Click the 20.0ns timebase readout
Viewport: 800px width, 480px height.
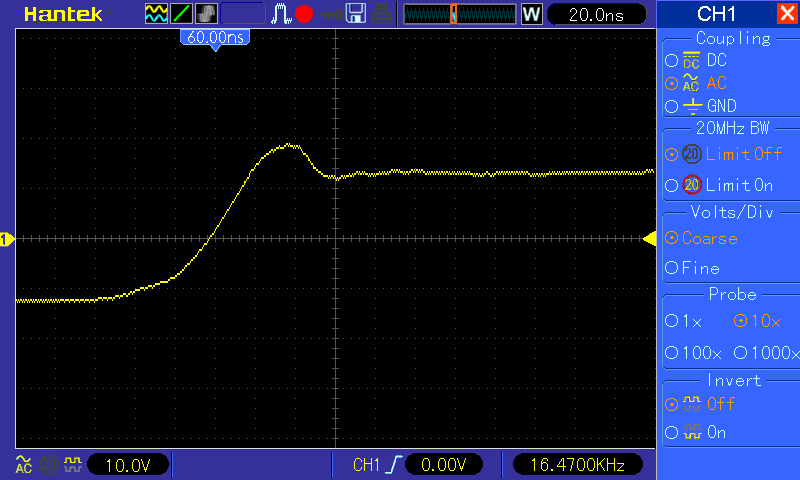point(596,14)
